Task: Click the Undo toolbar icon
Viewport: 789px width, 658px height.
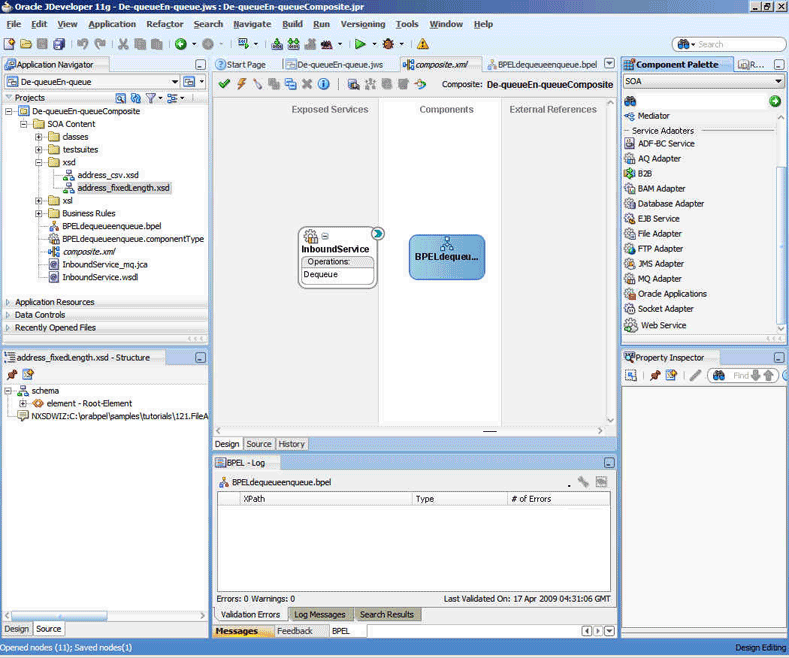Action: [x=83, y=44]
